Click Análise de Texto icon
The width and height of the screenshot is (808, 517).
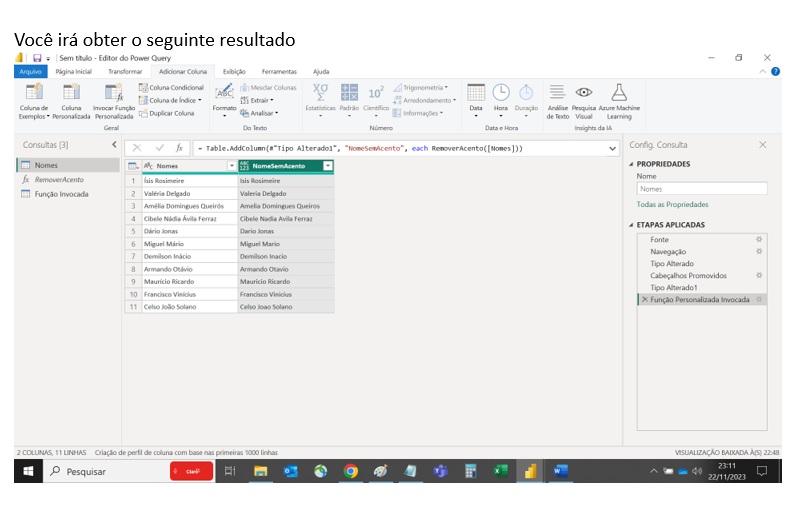coord(557,93)
